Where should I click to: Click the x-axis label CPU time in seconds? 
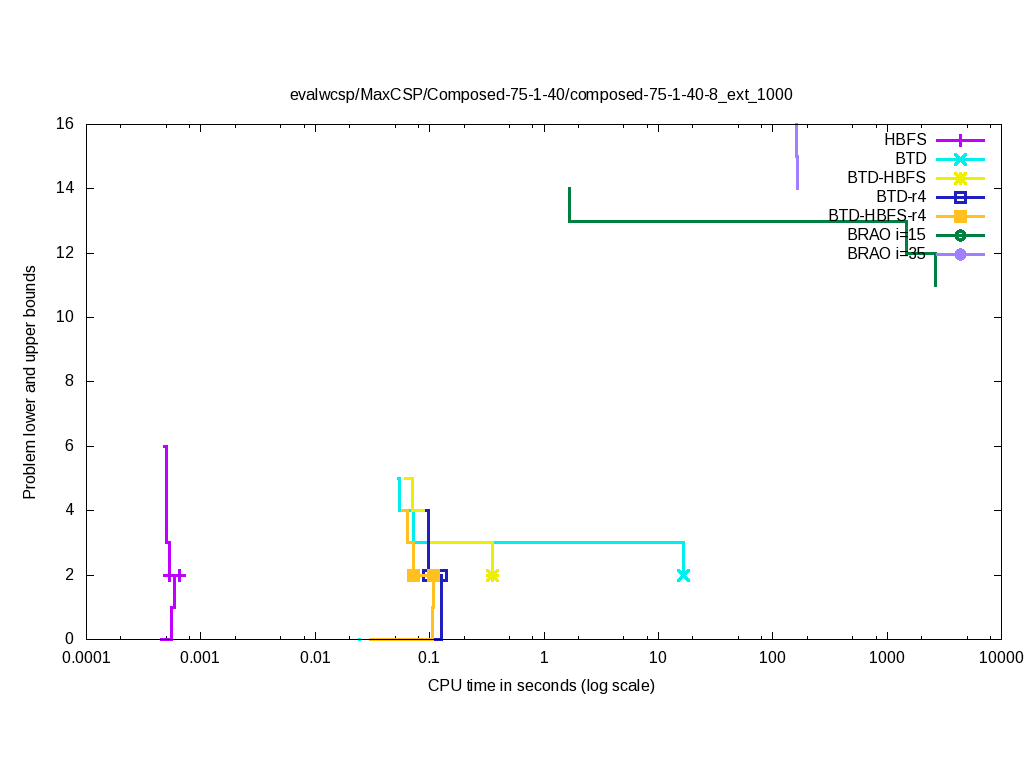coord(541,686)
